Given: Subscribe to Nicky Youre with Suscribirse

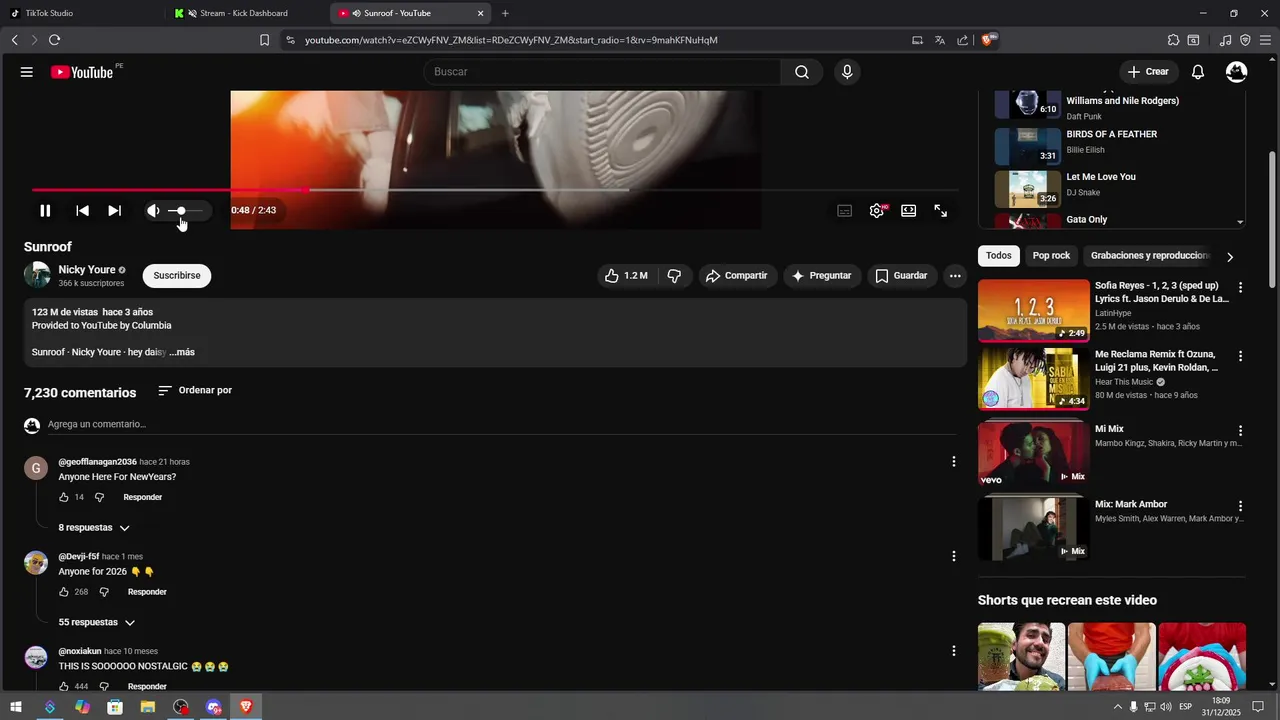Looking at the screenshot, I should click(177, 276).
